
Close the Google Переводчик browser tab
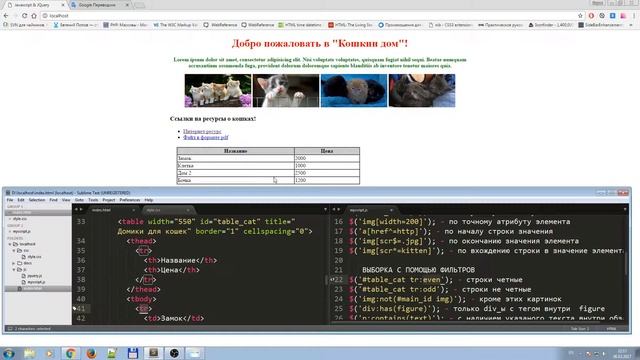127,5
